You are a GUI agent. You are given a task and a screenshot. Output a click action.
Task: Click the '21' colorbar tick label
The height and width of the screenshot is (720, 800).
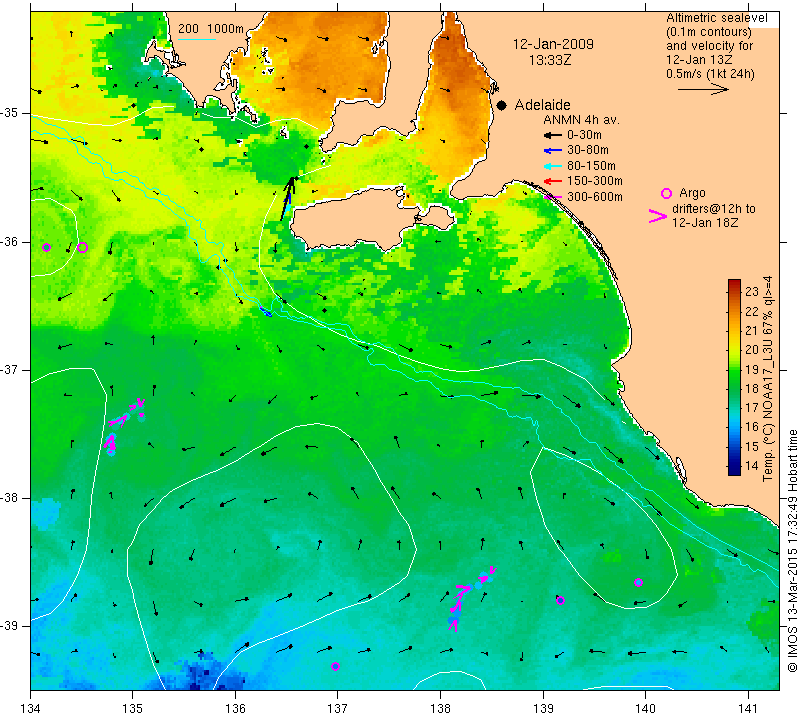752,331
